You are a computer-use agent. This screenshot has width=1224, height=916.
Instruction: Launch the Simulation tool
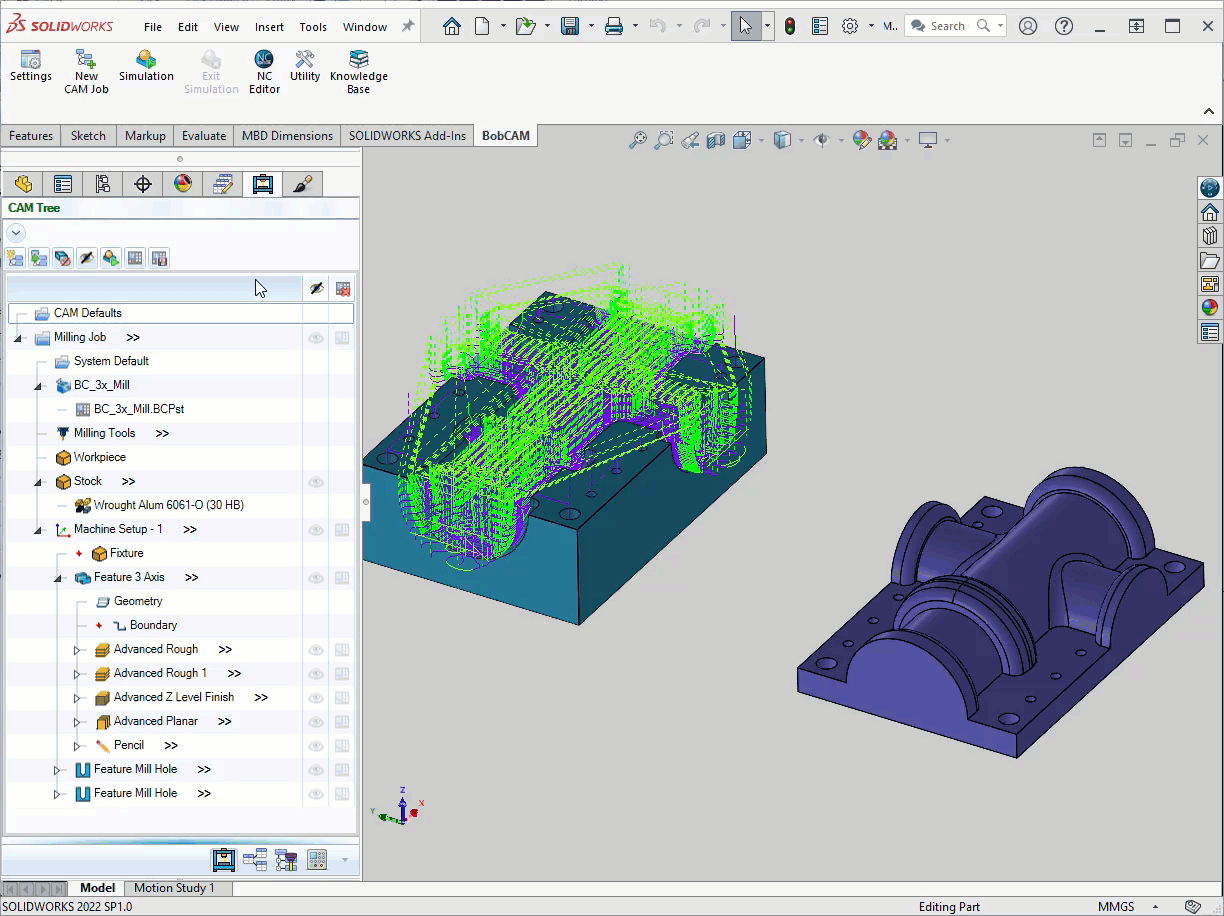coord(146,66)
